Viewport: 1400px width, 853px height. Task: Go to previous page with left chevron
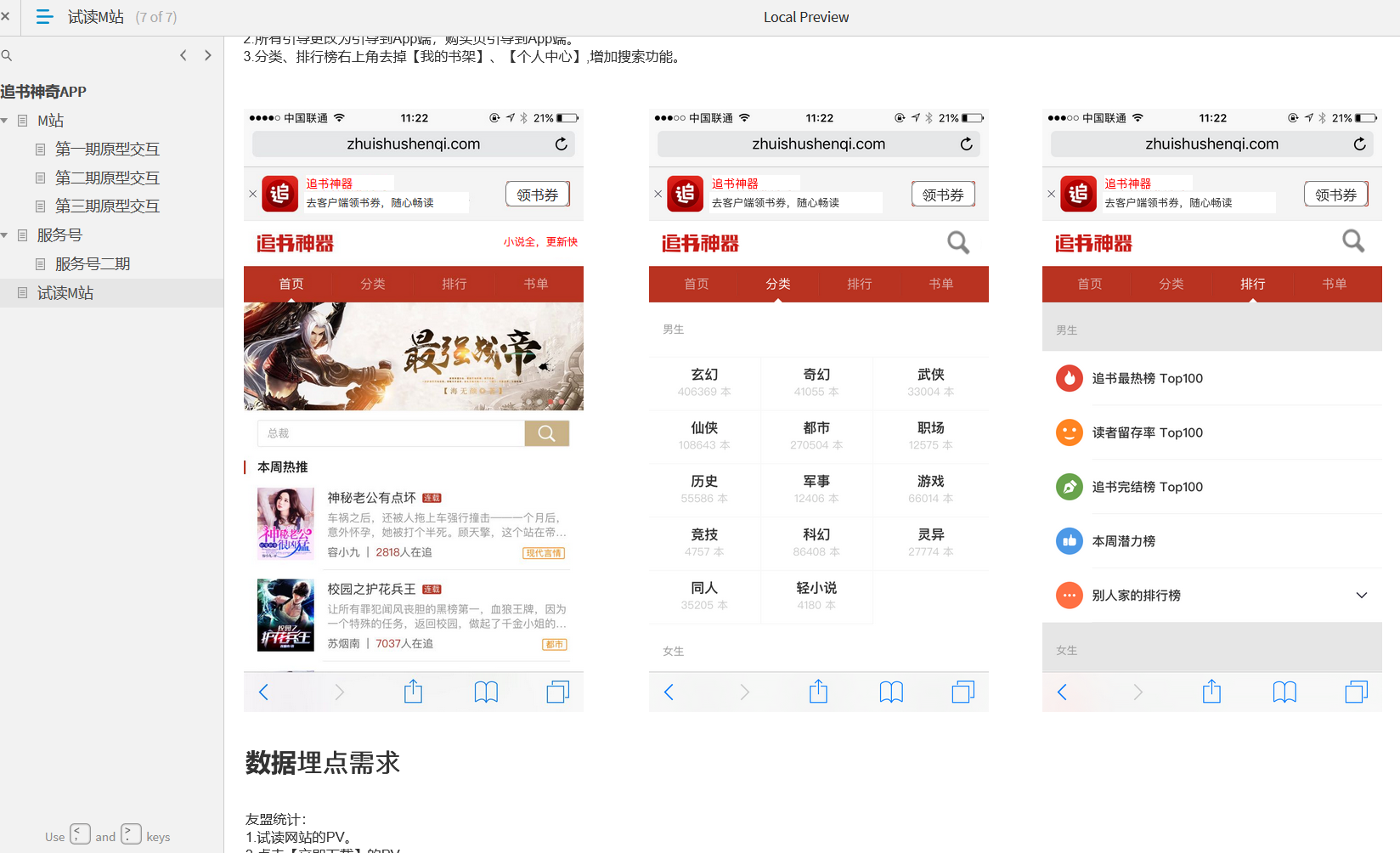[x=183, y=55]
